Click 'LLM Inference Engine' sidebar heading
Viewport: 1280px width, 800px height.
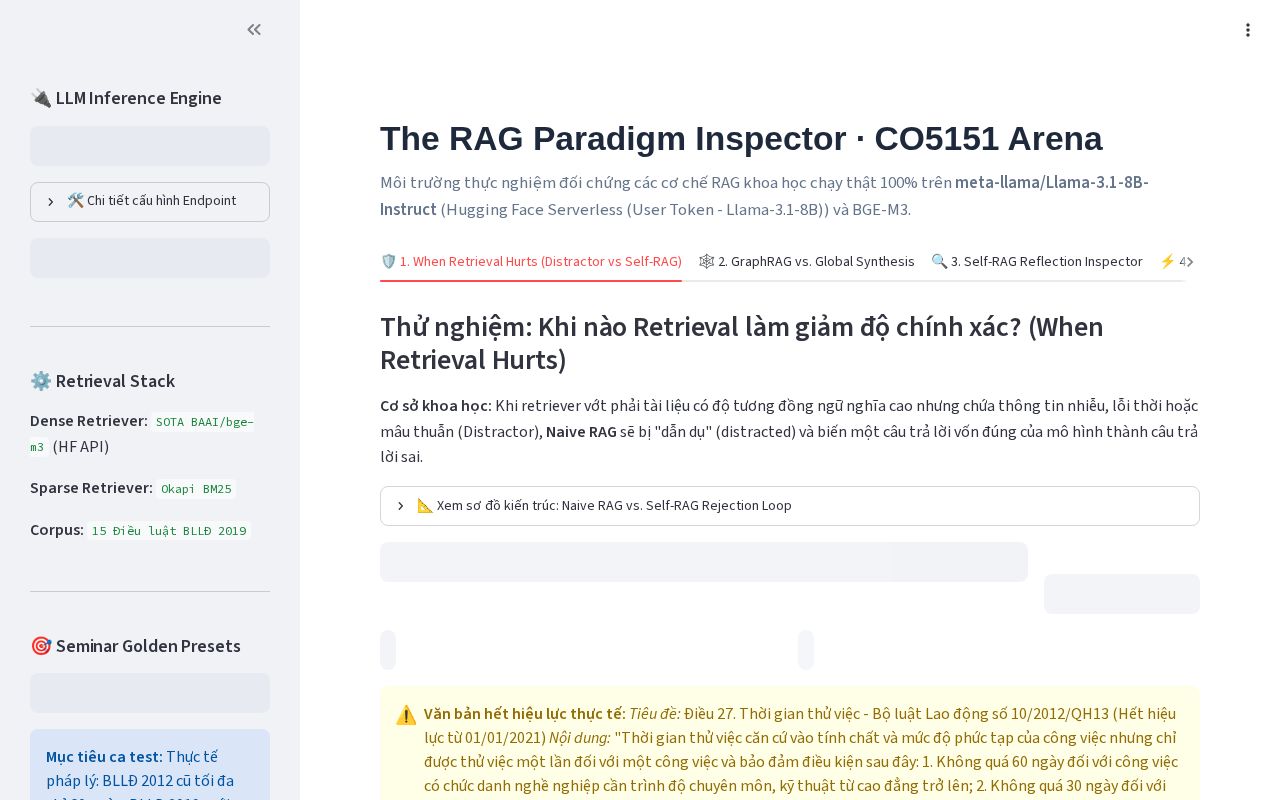tap(126, 98)
